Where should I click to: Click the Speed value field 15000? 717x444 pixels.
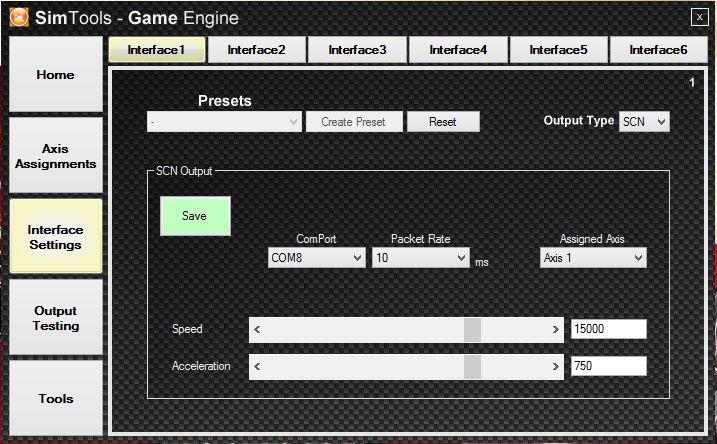(x=609, y=329)
